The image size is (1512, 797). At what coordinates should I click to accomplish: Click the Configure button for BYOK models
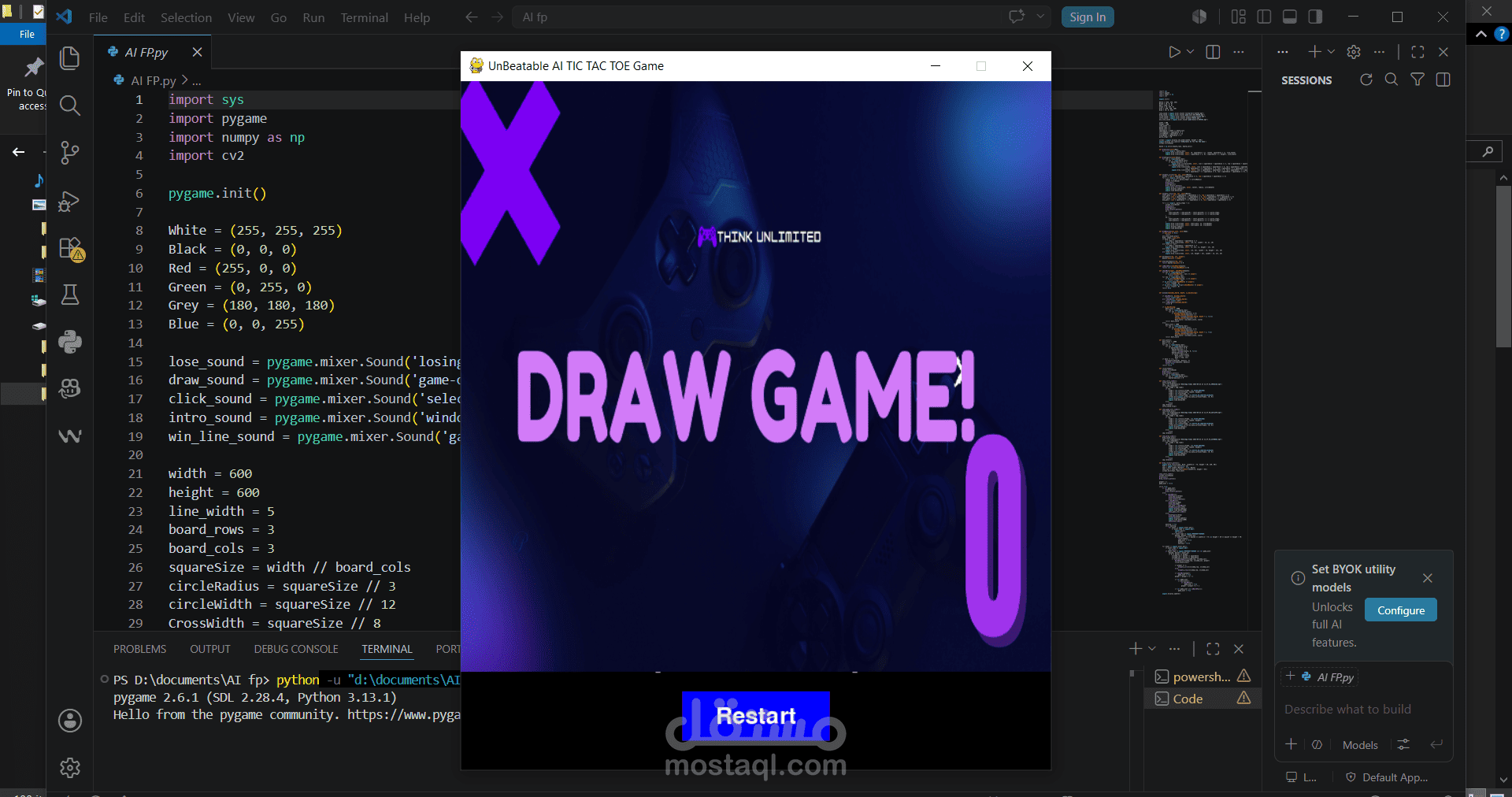[1401, 610]
